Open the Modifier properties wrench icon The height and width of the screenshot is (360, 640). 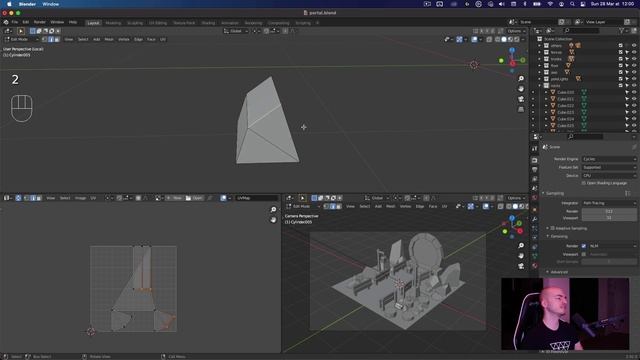pos(535,219)
